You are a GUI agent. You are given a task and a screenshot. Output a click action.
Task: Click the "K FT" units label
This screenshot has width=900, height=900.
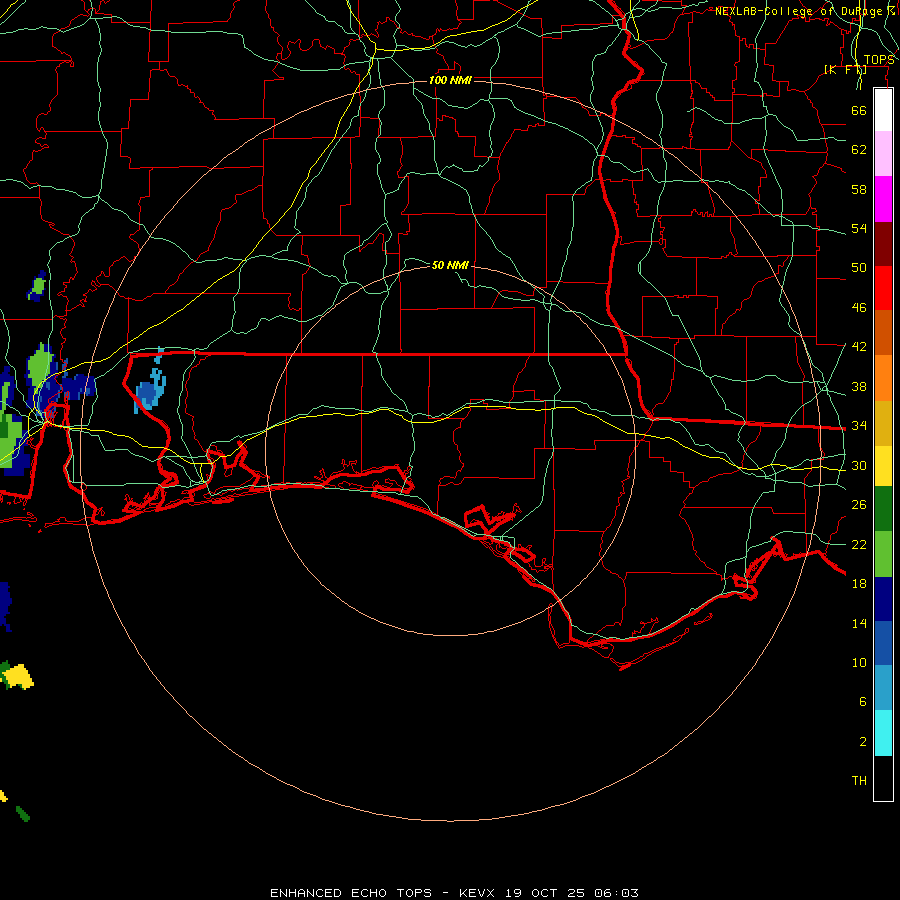(845, 70)
